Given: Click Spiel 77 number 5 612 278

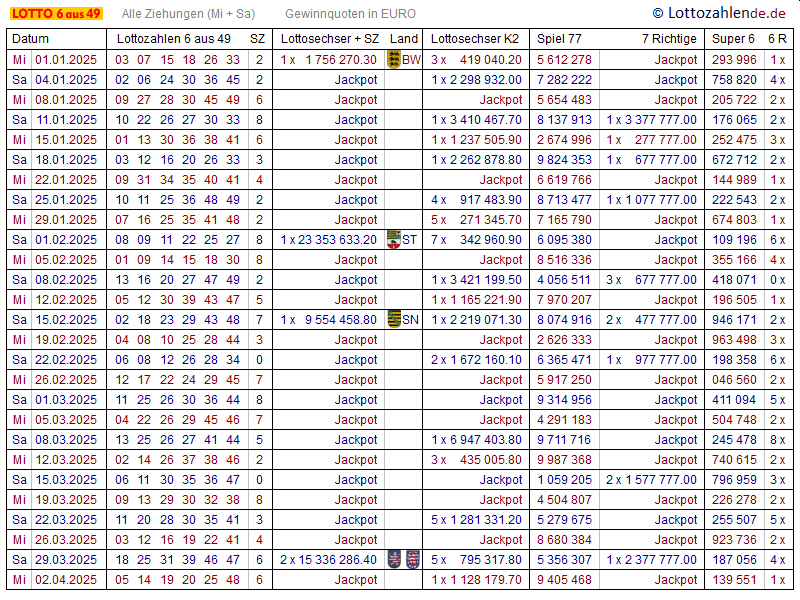Looking at the screenshot, I should 564,60.
